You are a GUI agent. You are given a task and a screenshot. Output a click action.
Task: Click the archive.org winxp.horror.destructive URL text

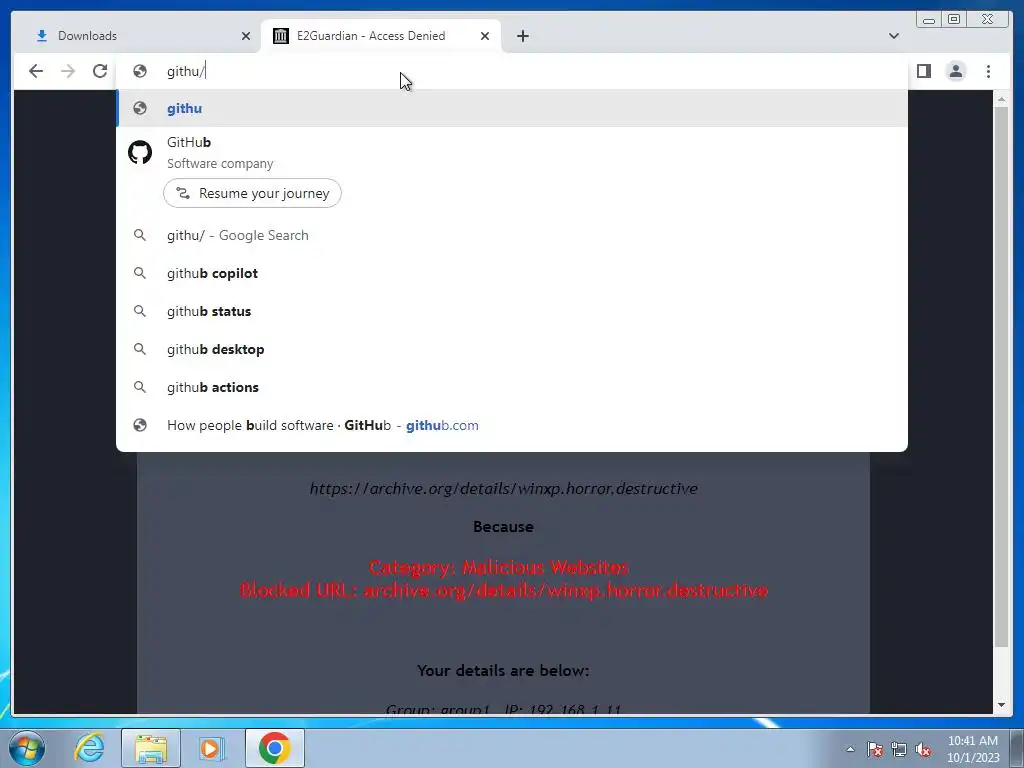[504, 488]
